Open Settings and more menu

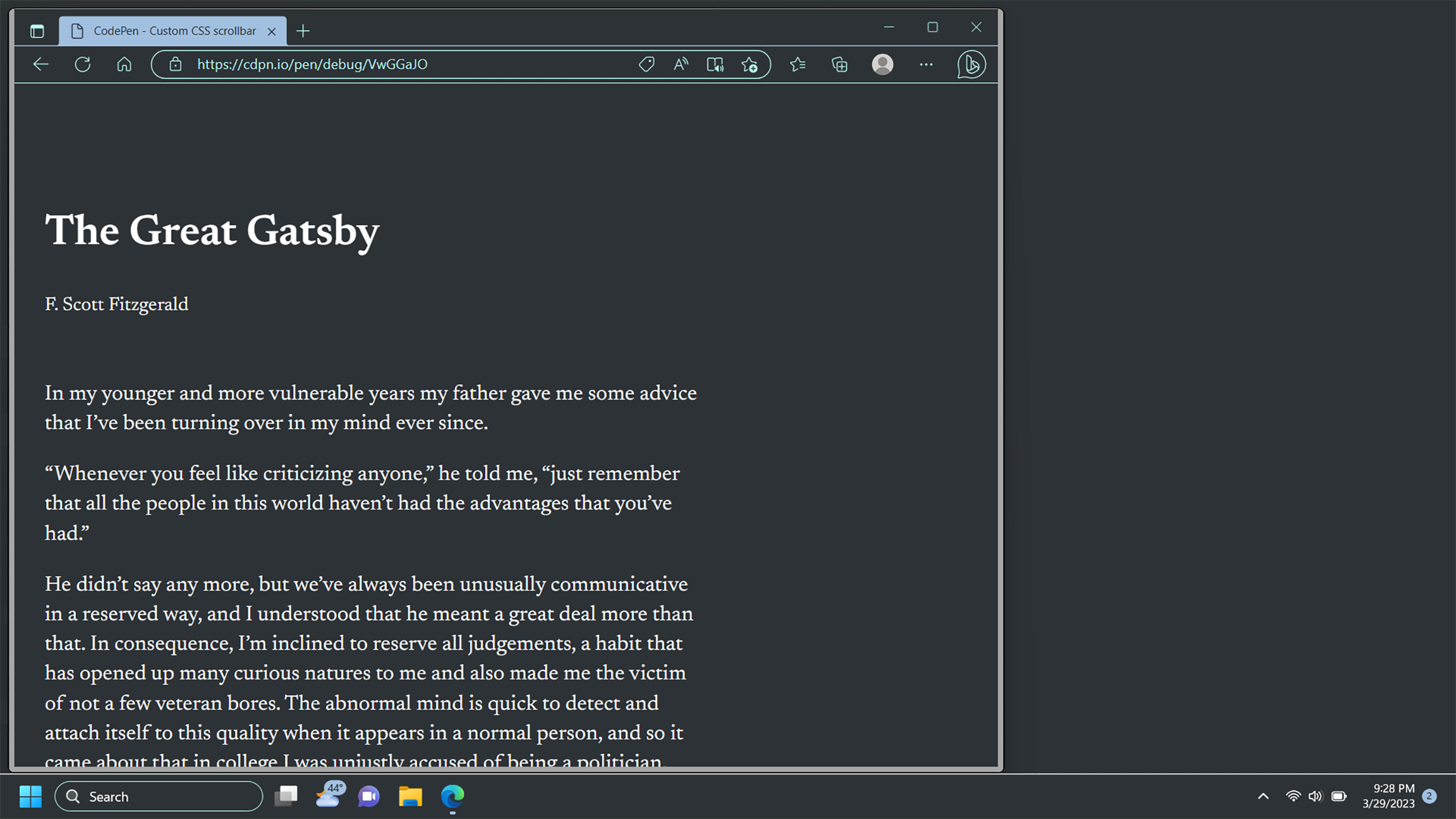926,64
